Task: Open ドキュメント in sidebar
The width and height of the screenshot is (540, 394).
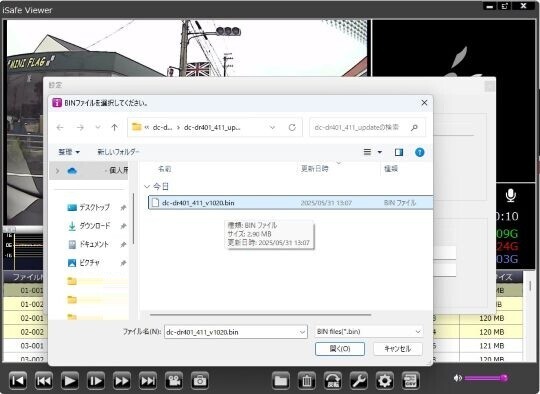Action: coord(94,245)
